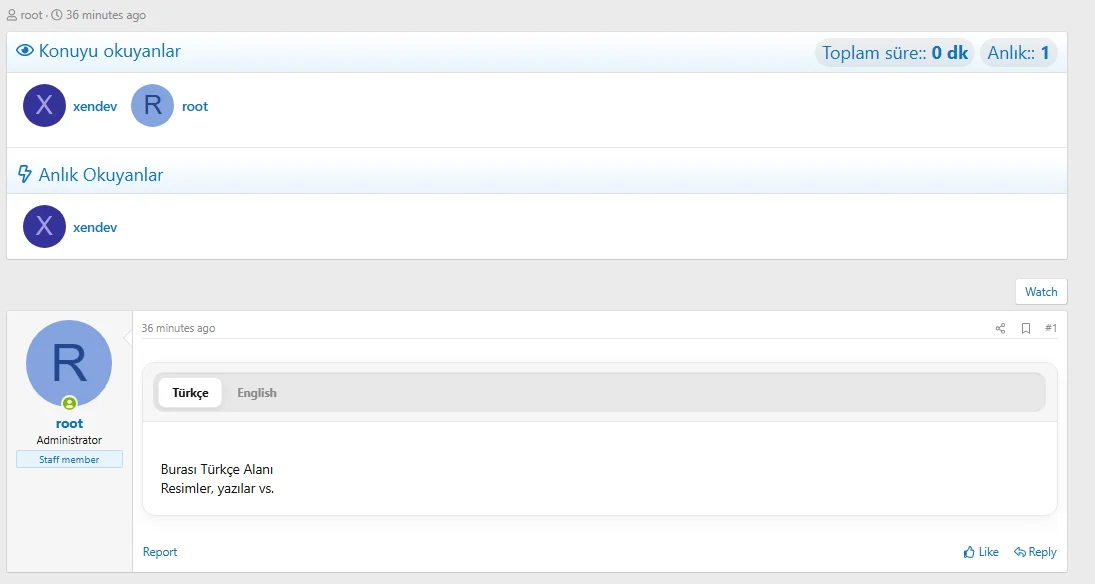
Task: Click root's avatar in the readers list
Action: click(x=152, y=106)
